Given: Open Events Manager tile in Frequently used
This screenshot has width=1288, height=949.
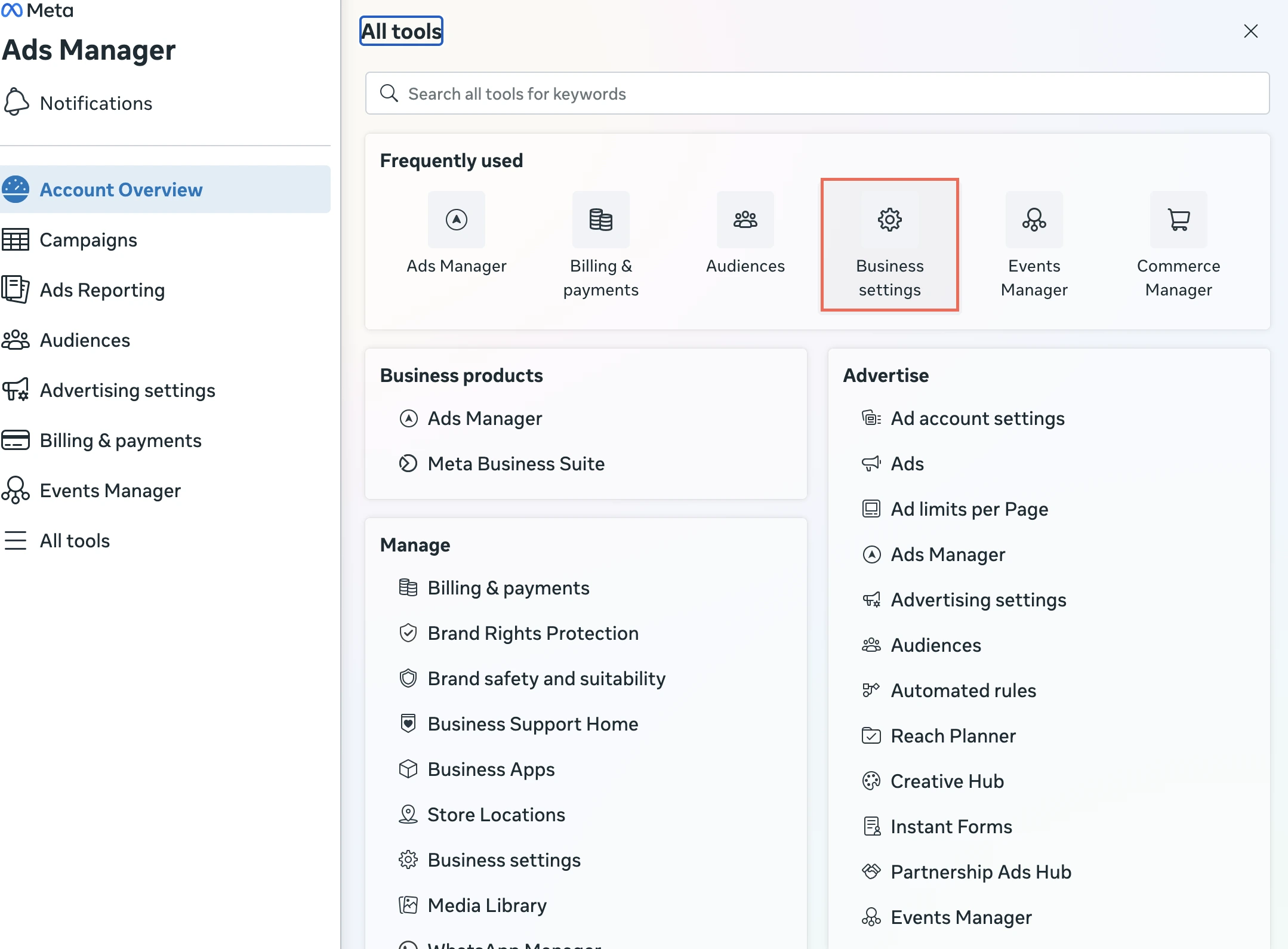Looking at the screenshot, I should point(1034,245).
